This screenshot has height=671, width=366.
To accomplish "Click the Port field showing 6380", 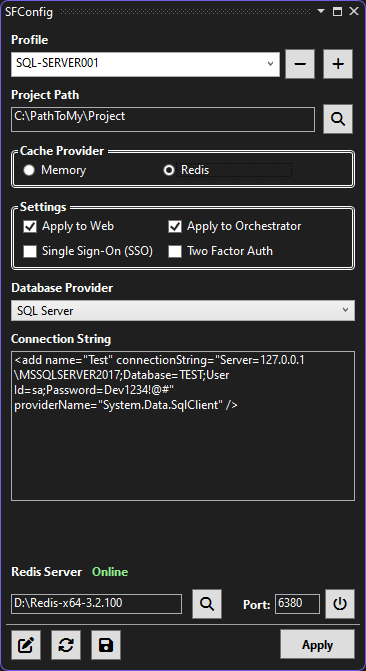I will [x=297, y=604].
